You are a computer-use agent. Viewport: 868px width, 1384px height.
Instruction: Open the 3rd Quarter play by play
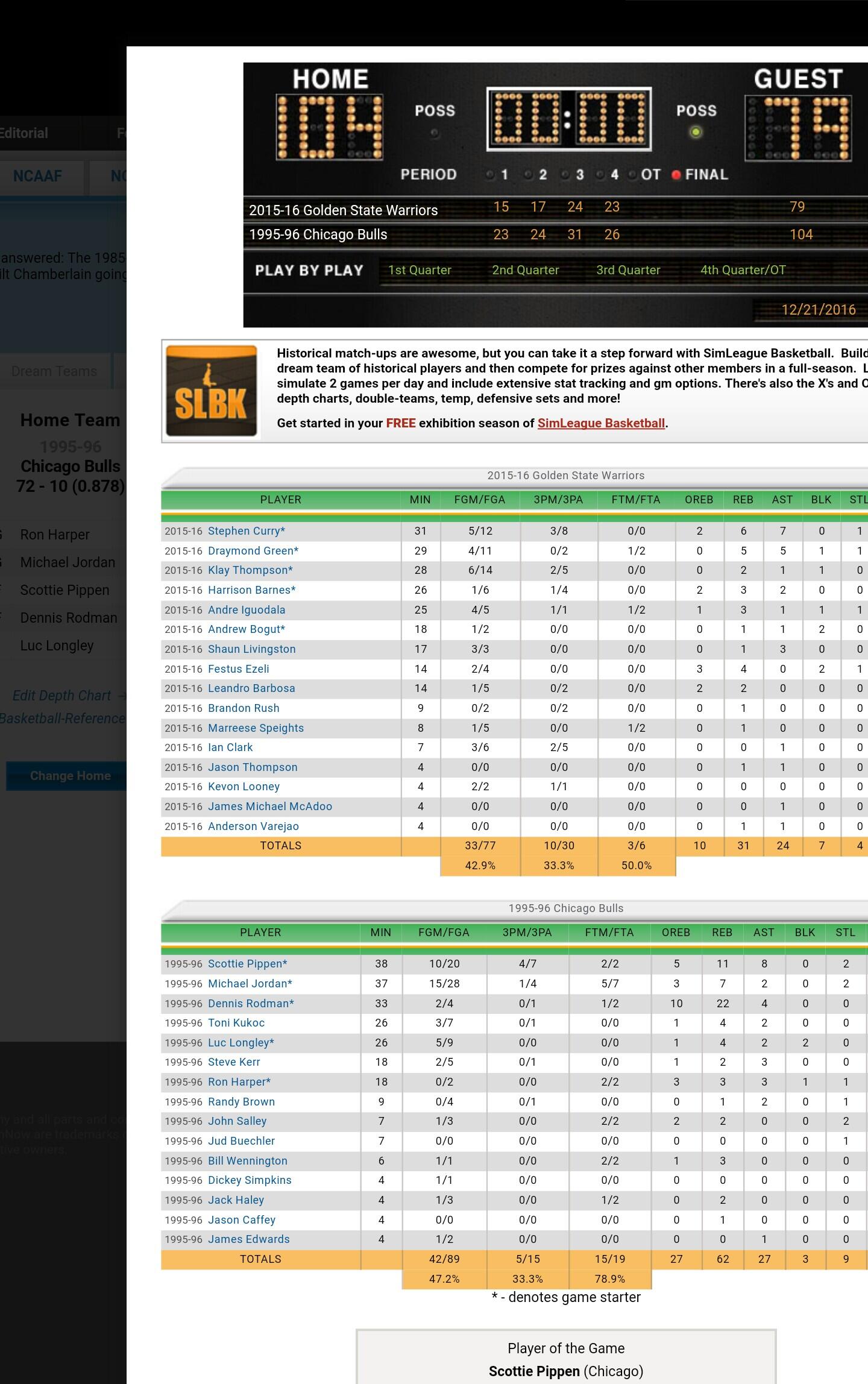(628, 270)
